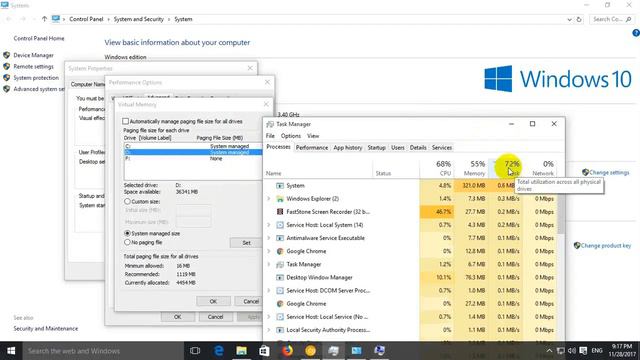Click the Task Manager process row icon
This screenshot has width=640, height=360.
click(x=280, y=264)
